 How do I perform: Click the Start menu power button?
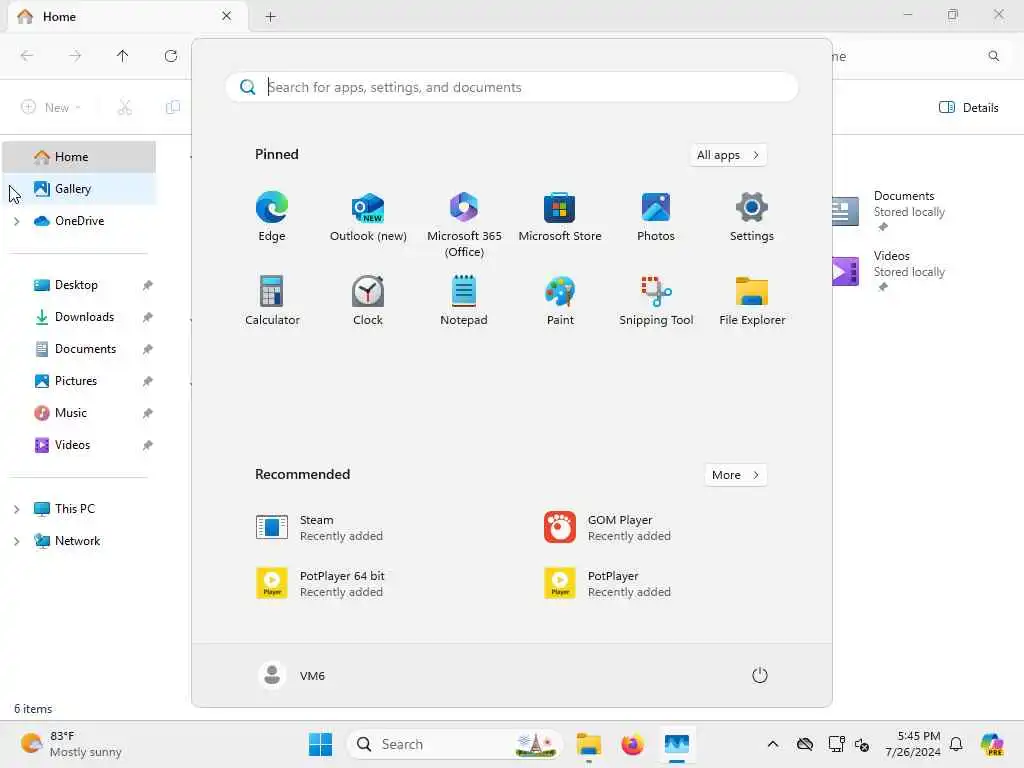click(760, 675)
